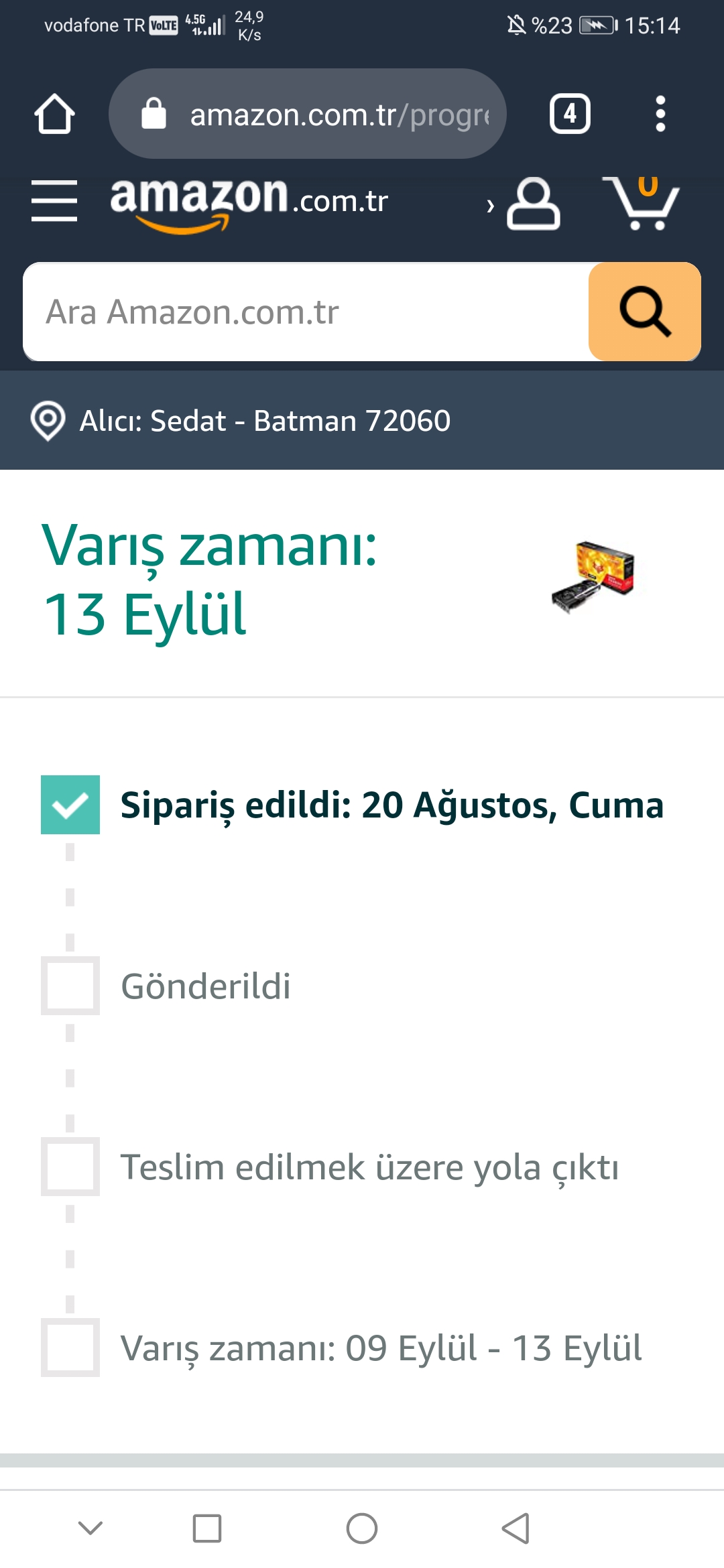Viewport: 724px width, 1568px height.
Task: Open the shopping cart
Action: [x=642, y=203]
